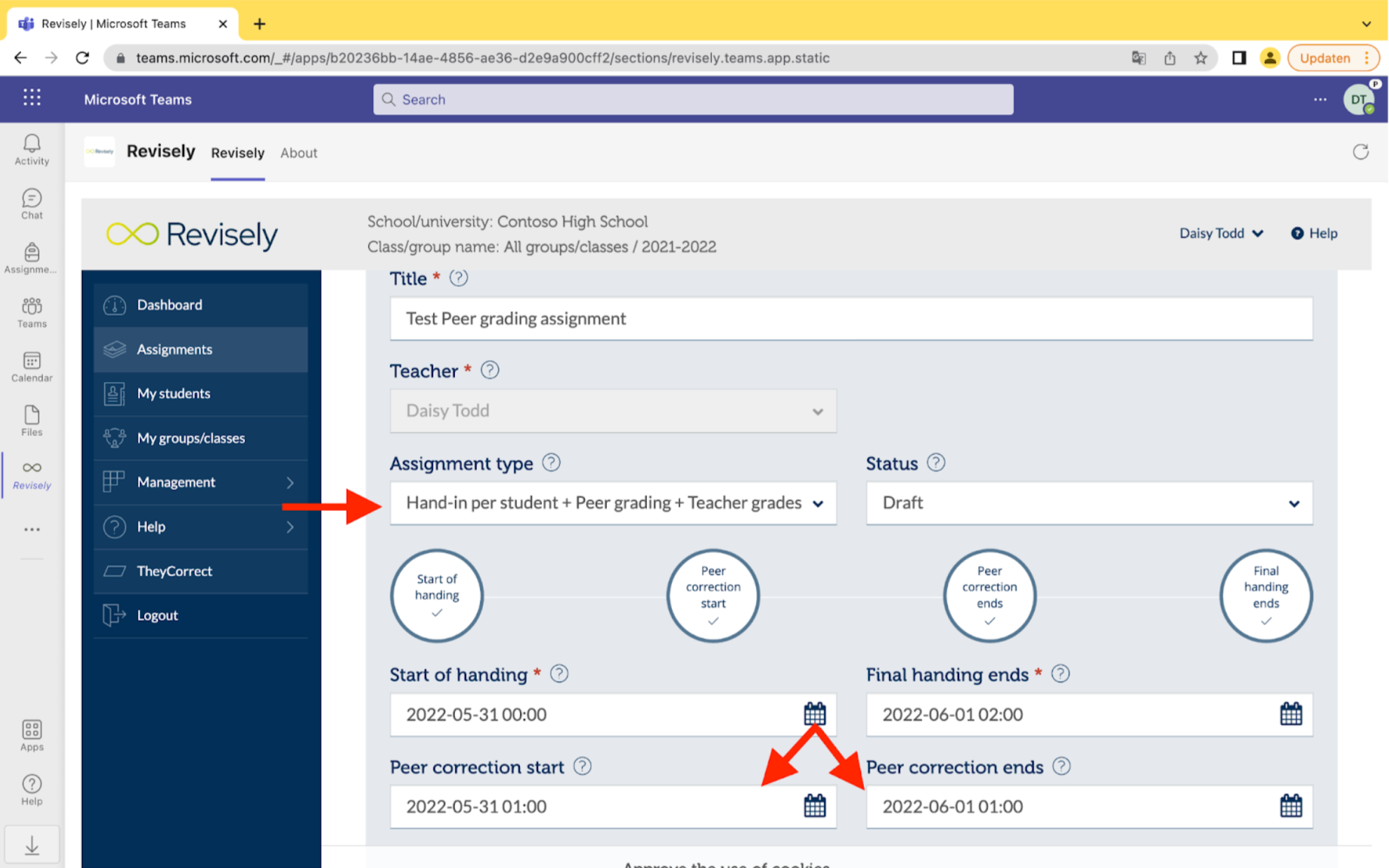This screenshot has height=868, width=1389.
Task: Open the Daisy Todd user menu
Action: tap(1220, 233)
